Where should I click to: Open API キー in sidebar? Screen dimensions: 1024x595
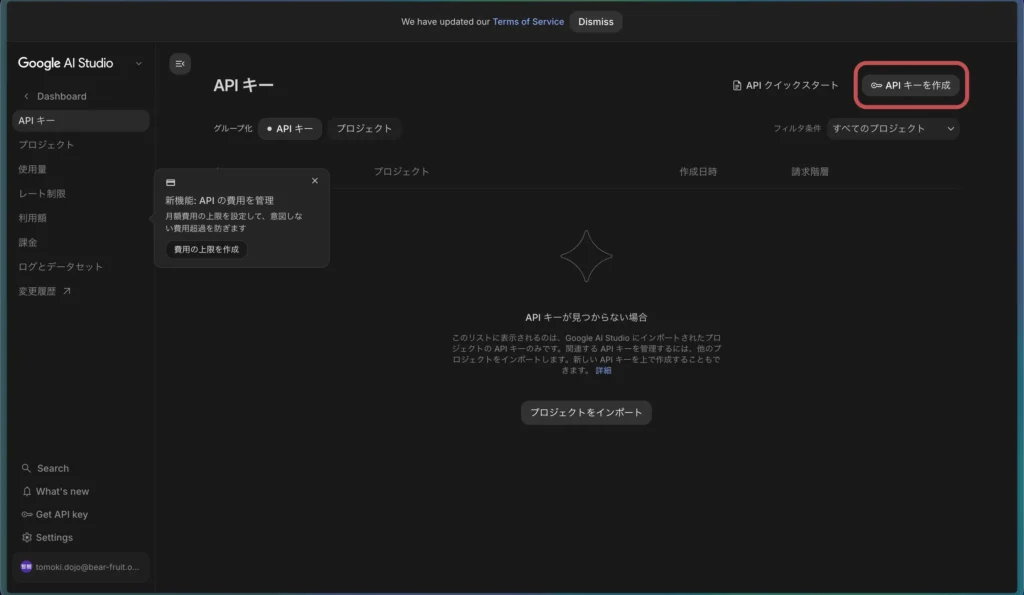click(81, 121)
